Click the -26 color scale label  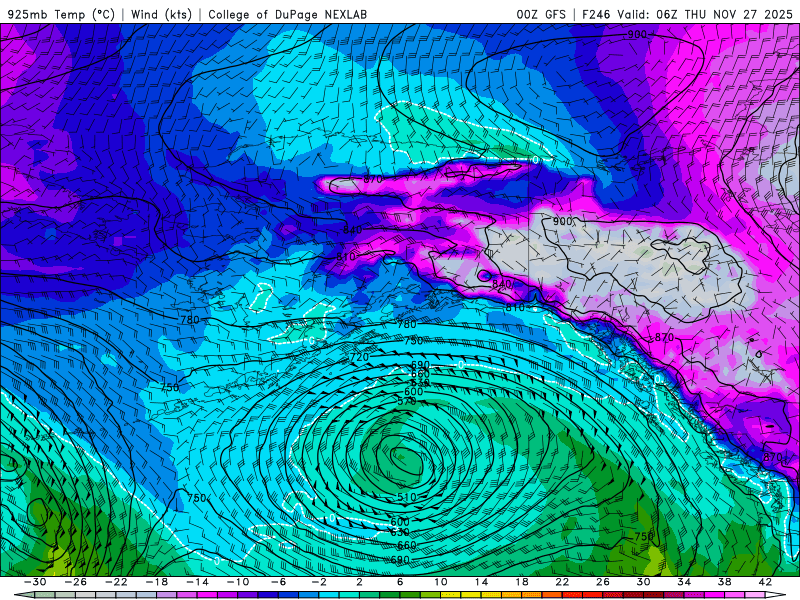pos(76,582)
